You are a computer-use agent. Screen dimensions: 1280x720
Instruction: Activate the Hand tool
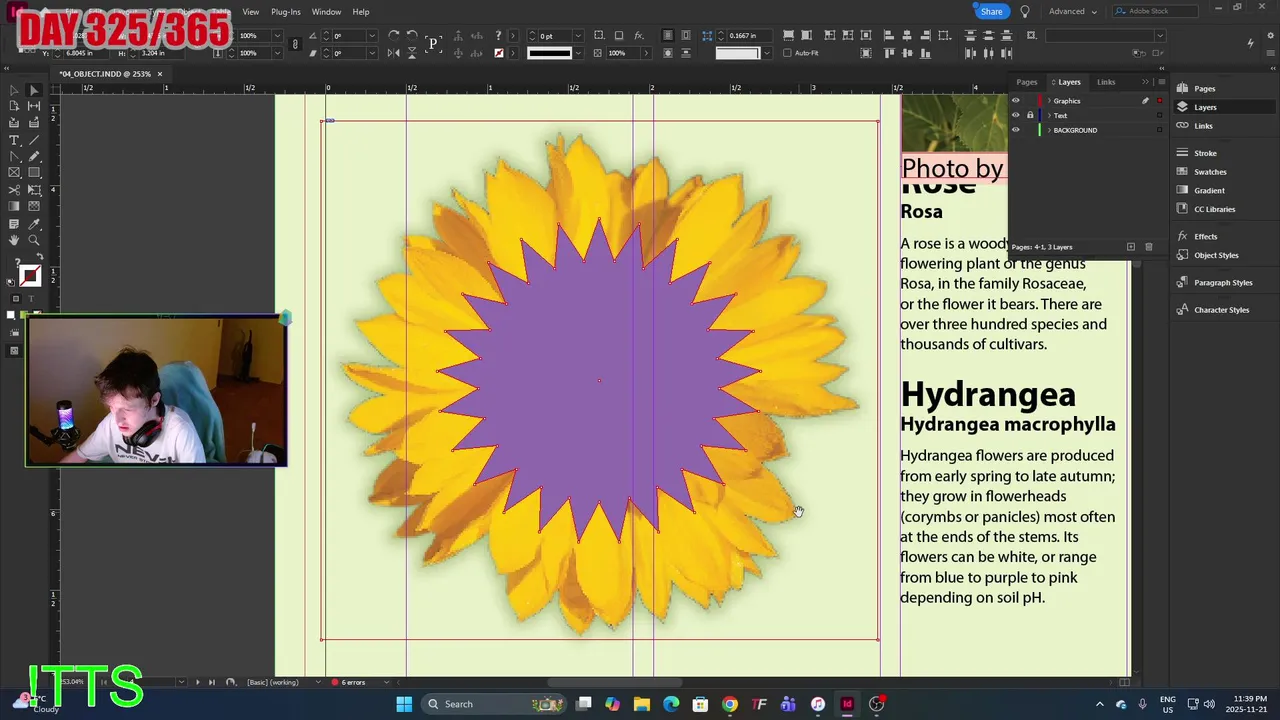pos(14,241)
